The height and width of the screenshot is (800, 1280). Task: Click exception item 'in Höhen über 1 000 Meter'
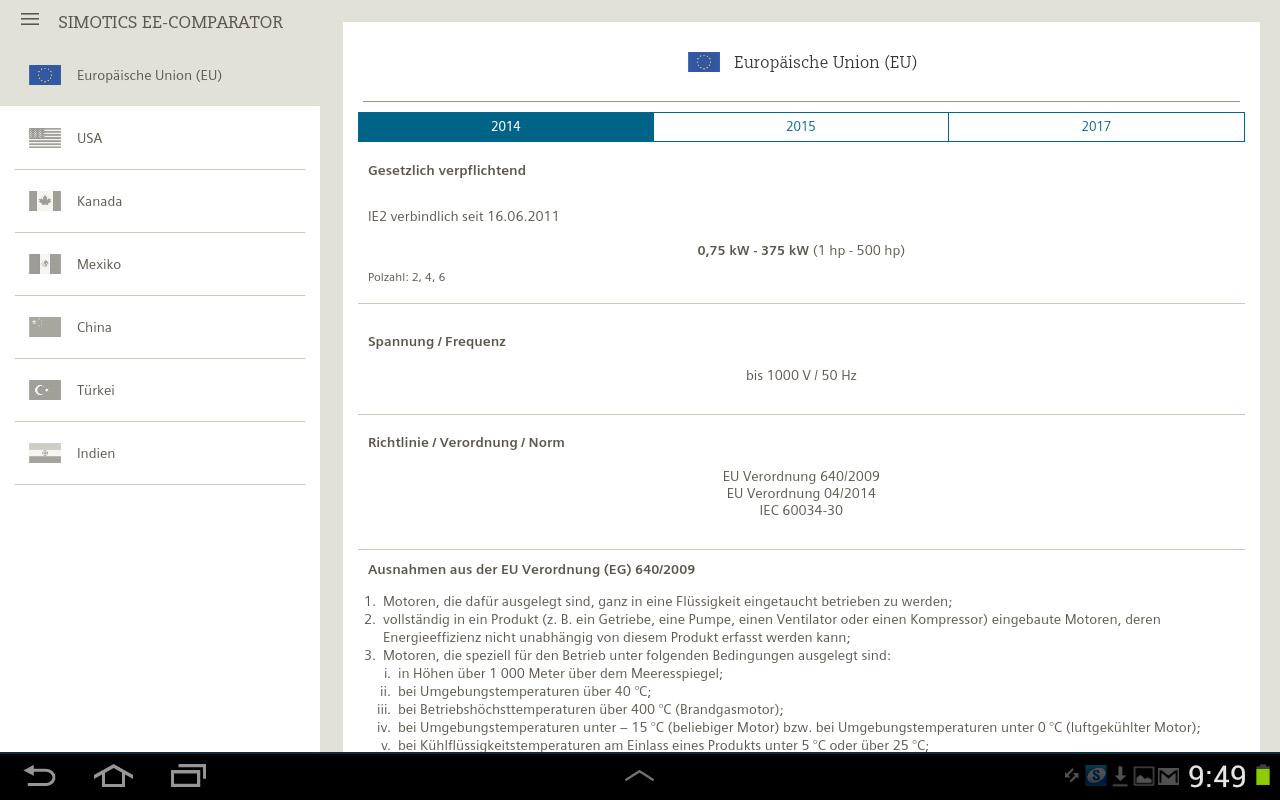[x=560, y=673]
